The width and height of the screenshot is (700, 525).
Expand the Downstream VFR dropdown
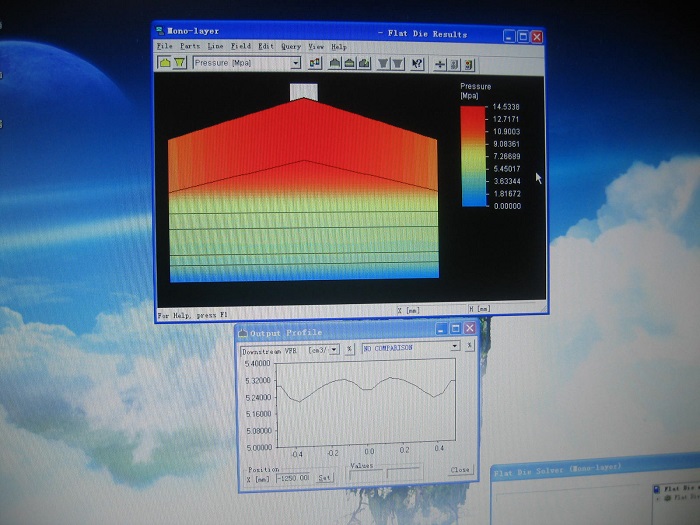pyautogui.click(x=334, y=350)
